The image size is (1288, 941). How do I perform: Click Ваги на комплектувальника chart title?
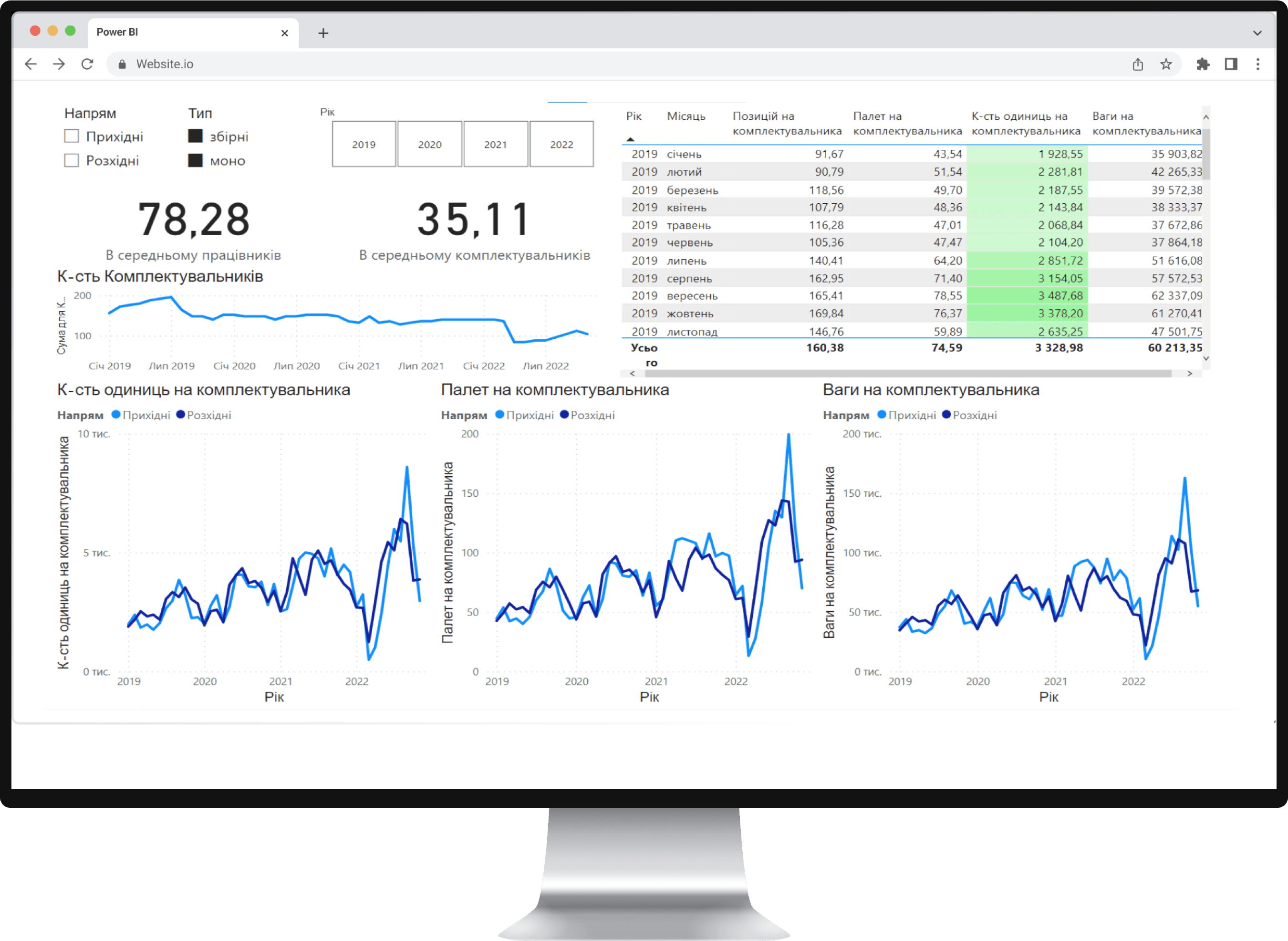(x=931, y=390)
